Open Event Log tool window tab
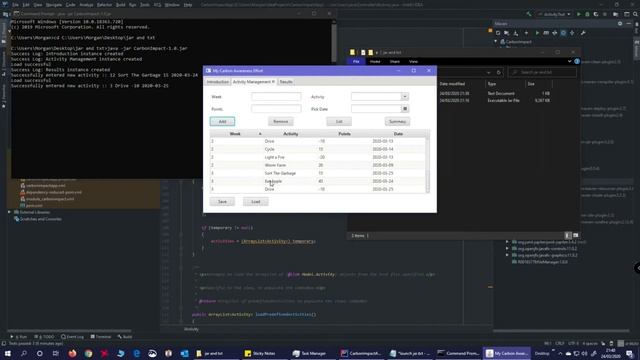The image size is (640, 360). pos(72,337)
